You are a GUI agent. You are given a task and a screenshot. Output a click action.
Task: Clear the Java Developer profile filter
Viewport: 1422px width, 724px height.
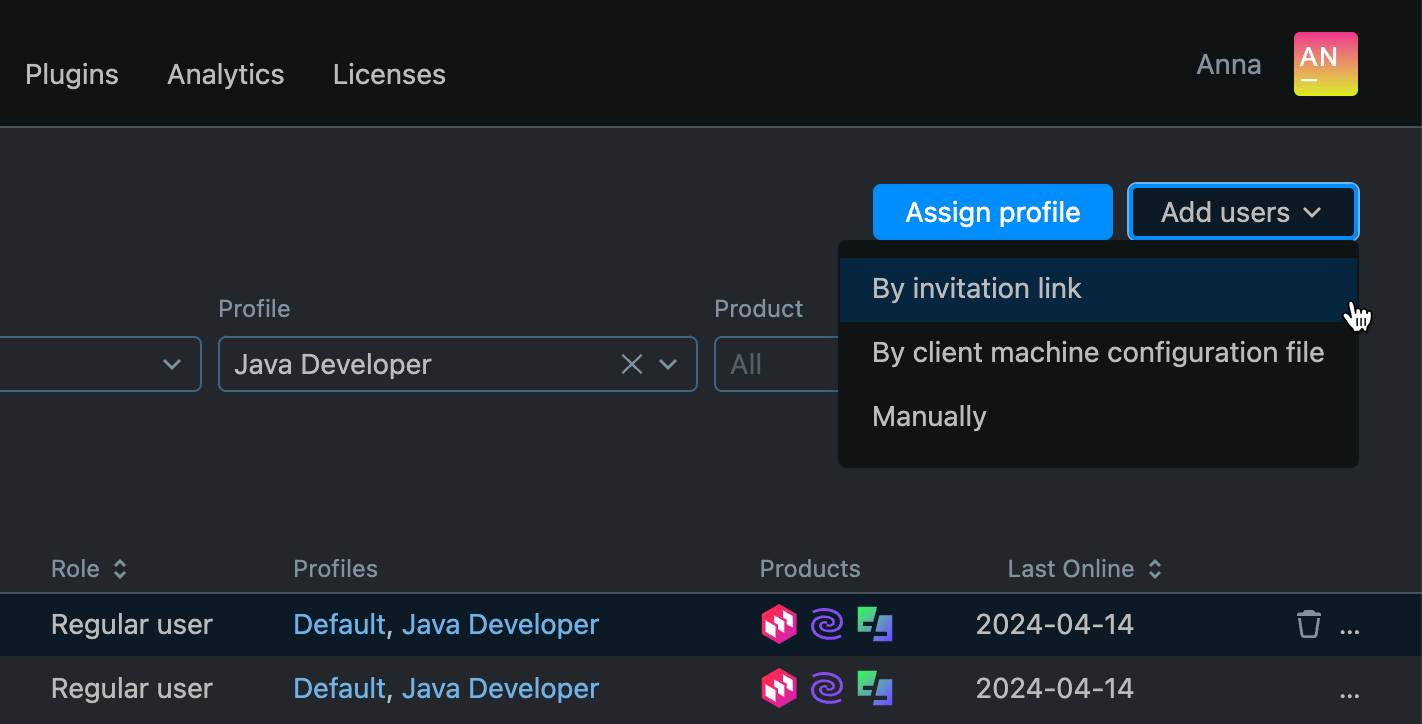point(631,364)
